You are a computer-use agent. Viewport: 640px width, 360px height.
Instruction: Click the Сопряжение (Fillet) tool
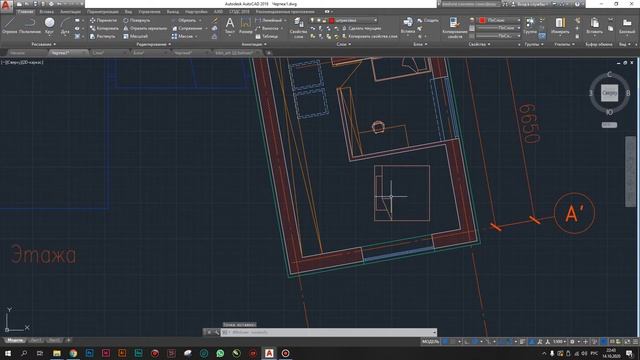(x=187, y=28)
